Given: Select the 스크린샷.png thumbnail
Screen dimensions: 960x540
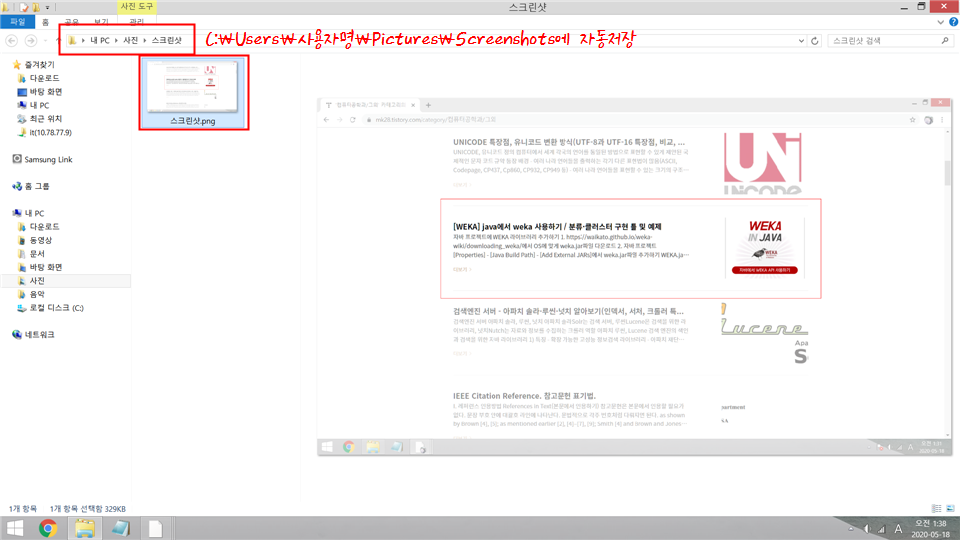Looking at the screenshot, I should coord(193,92).
